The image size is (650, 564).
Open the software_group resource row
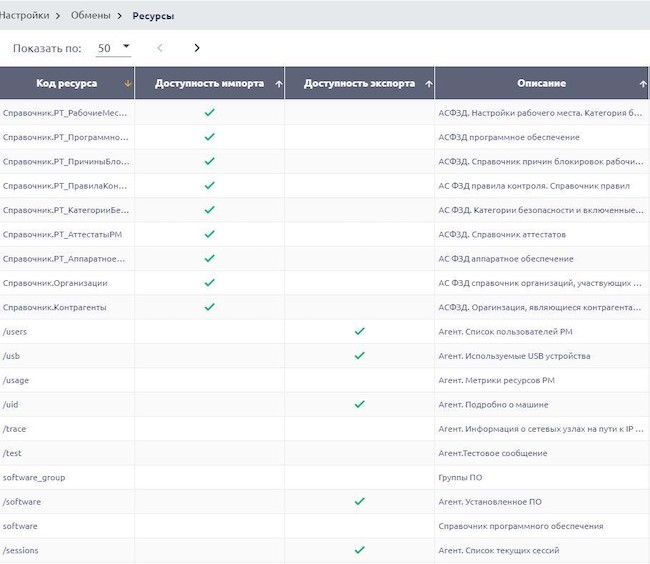[x=34, y=477]
